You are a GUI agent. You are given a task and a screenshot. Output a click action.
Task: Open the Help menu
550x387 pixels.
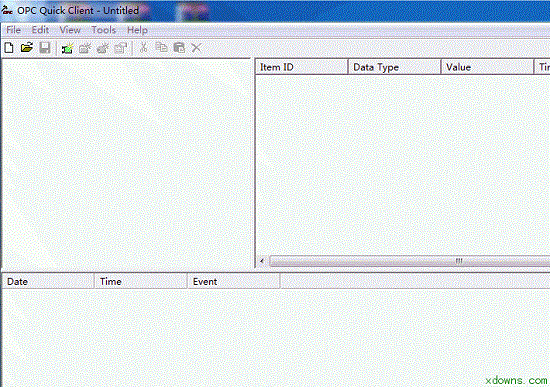(x=137, y=30)
